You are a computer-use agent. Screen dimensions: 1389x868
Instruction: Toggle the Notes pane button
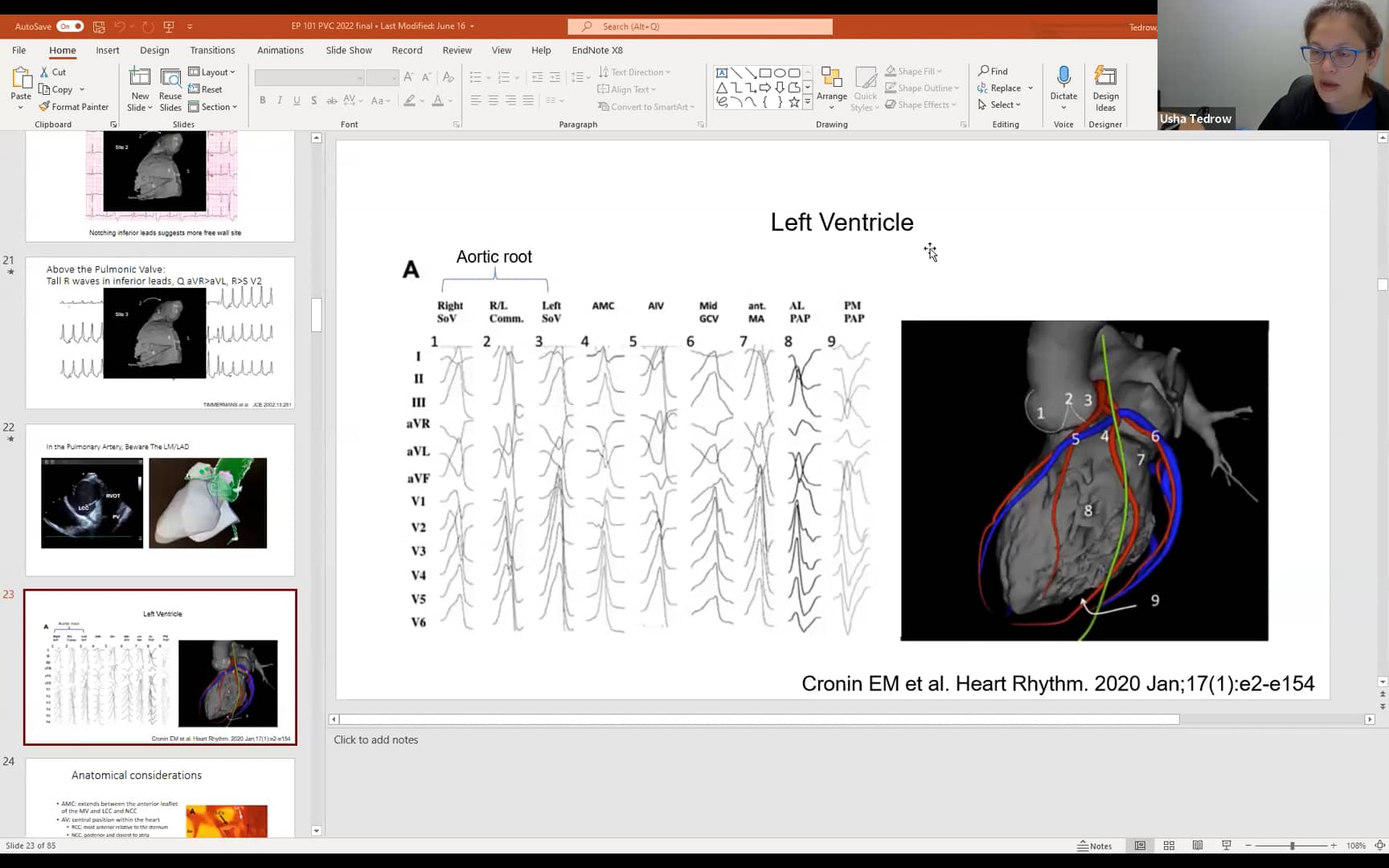click(1095, 845)
